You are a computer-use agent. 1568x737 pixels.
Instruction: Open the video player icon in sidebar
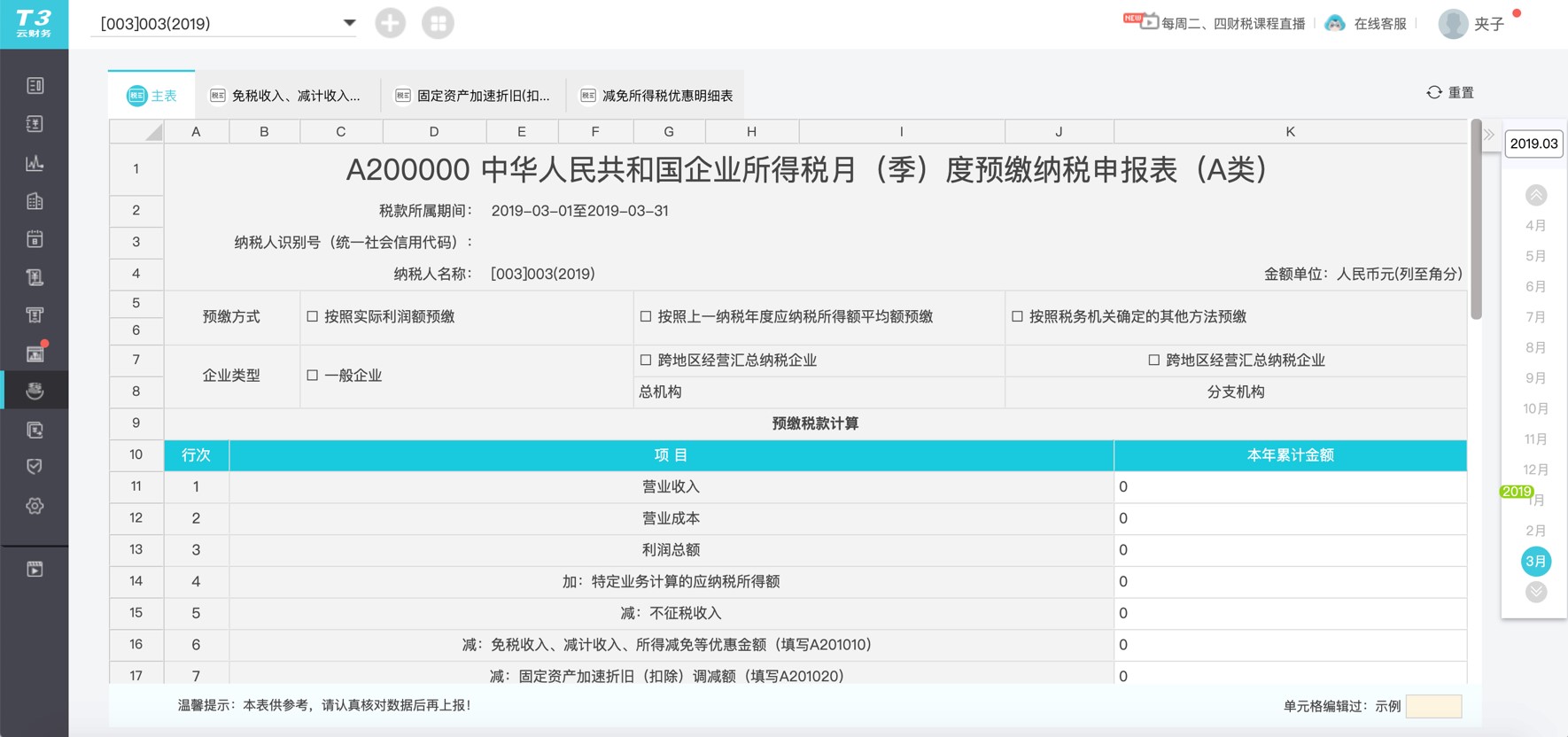(x=35, y=569)
